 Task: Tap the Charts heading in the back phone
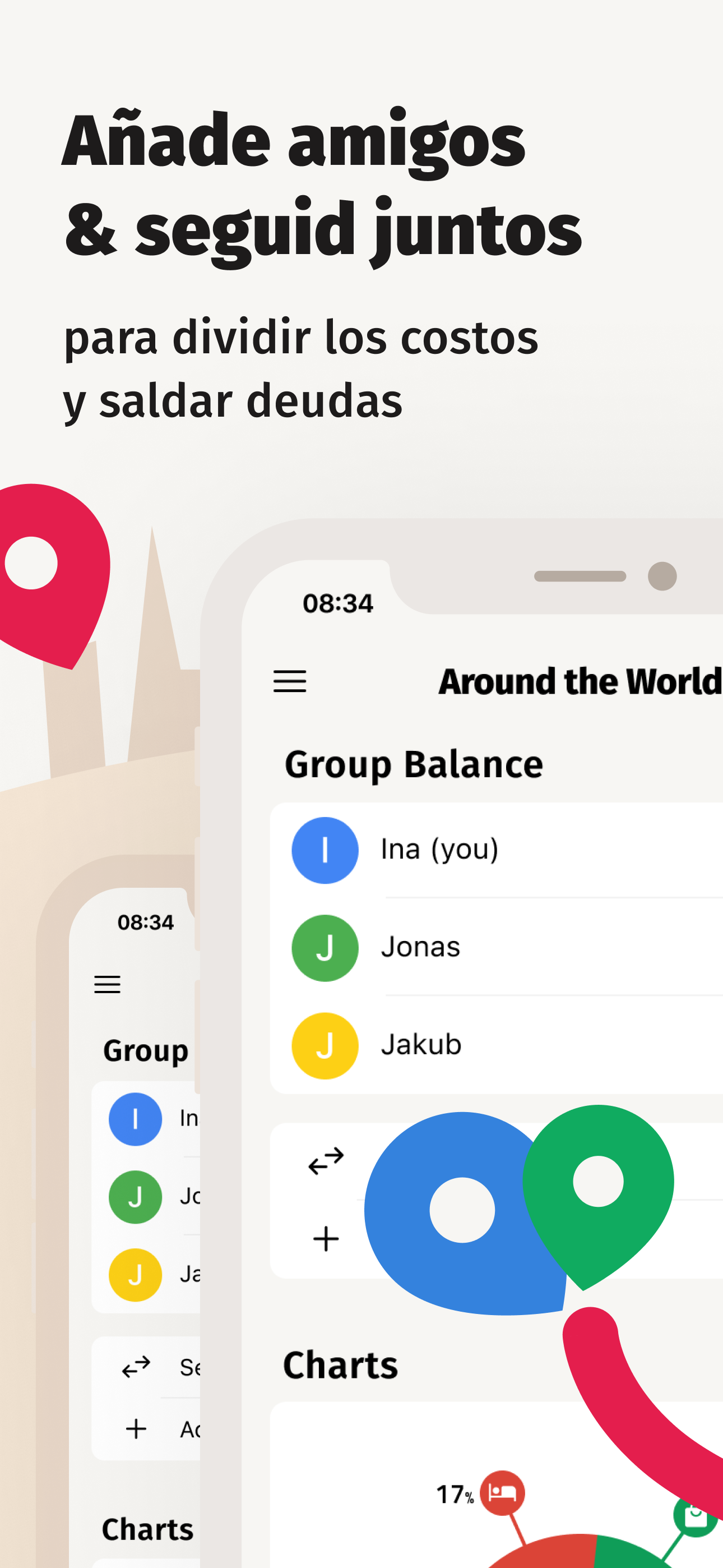click(147, 1529)
